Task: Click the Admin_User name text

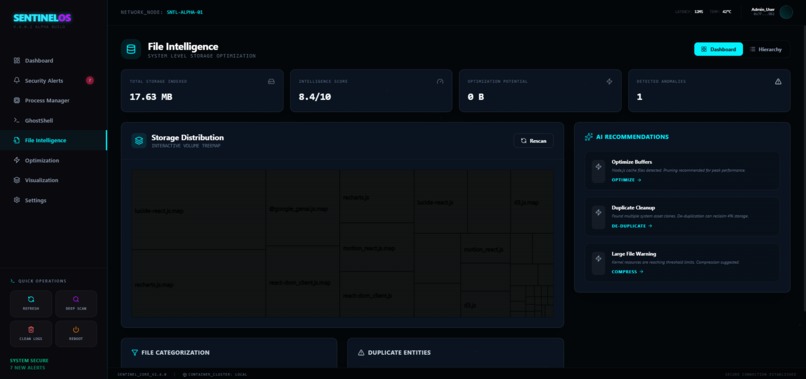Action: tap(763, 9)
